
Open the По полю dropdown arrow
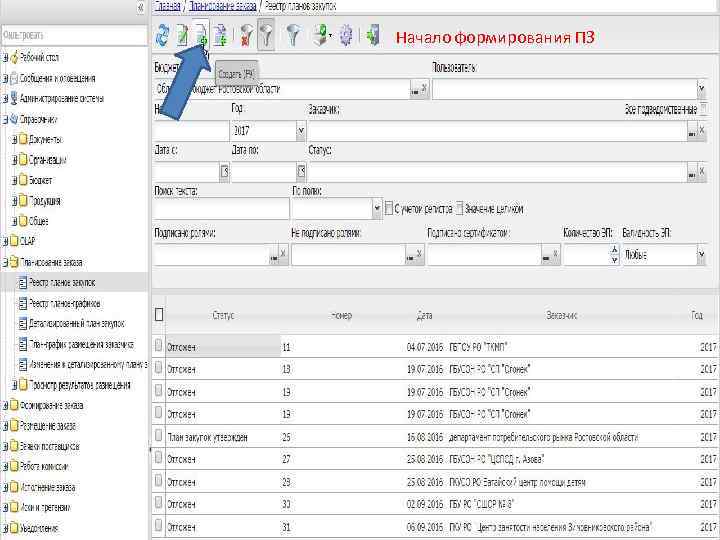[x=377, y=209]
